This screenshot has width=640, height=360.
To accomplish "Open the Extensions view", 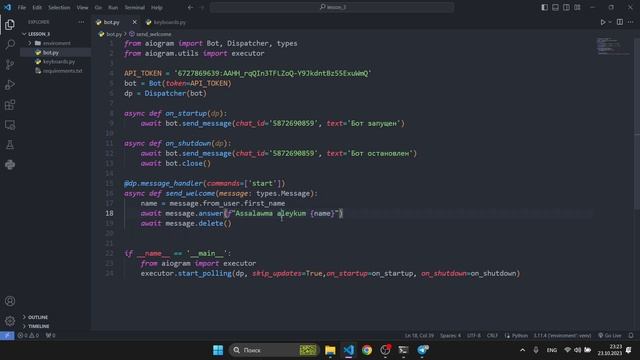I will (x=10, y=104).
